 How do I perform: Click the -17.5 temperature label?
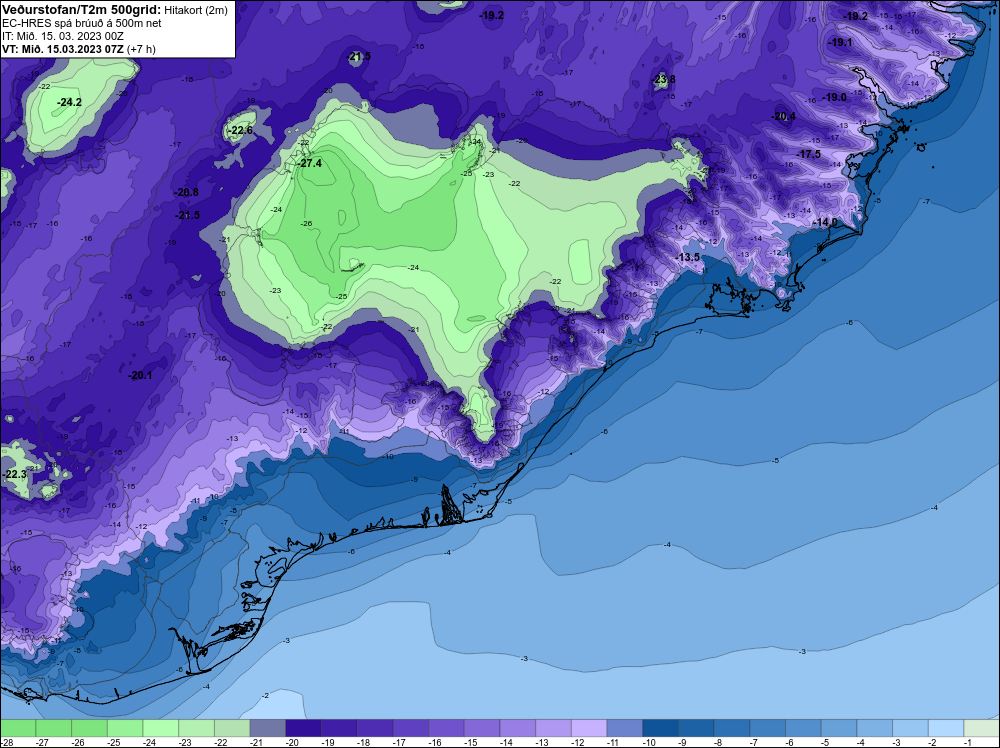click(x=809, y=154)
